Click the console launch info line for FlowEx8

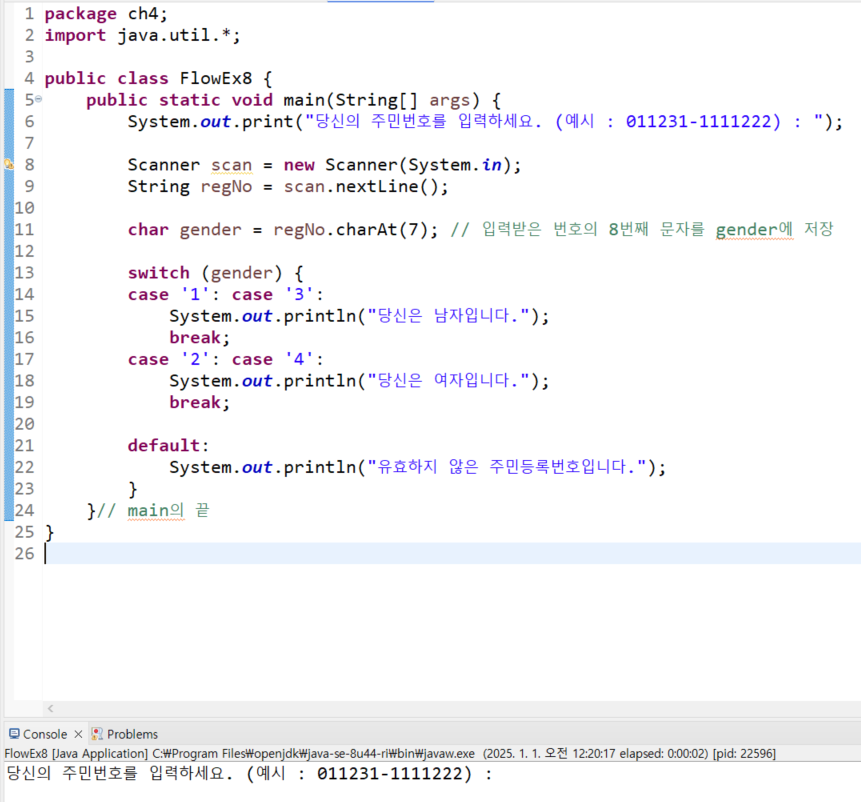tap(390, 754)
